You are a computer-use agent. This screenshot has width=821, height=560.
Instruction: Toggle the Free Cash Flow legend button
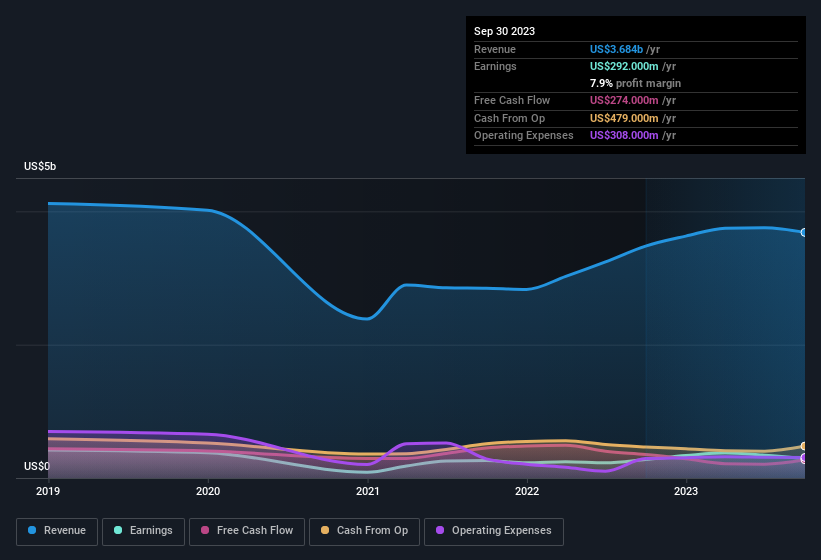[247, 532]
